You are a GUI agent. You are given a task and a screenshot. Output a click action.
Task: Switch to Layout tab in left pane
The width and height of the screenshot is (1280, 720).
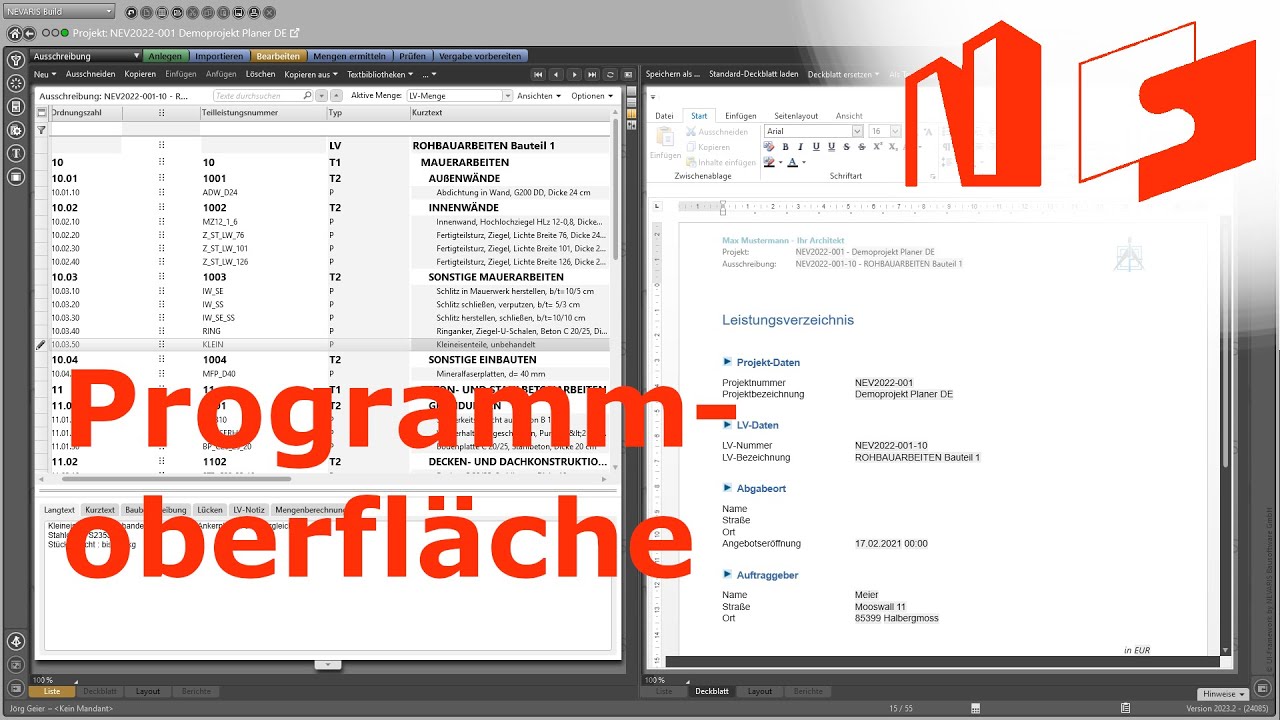tap(148, 691)
